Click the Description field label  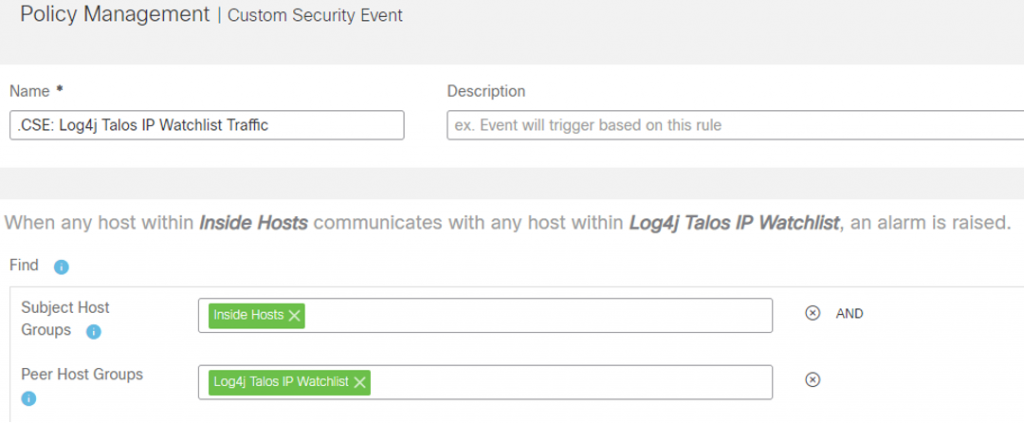[486, 91]
